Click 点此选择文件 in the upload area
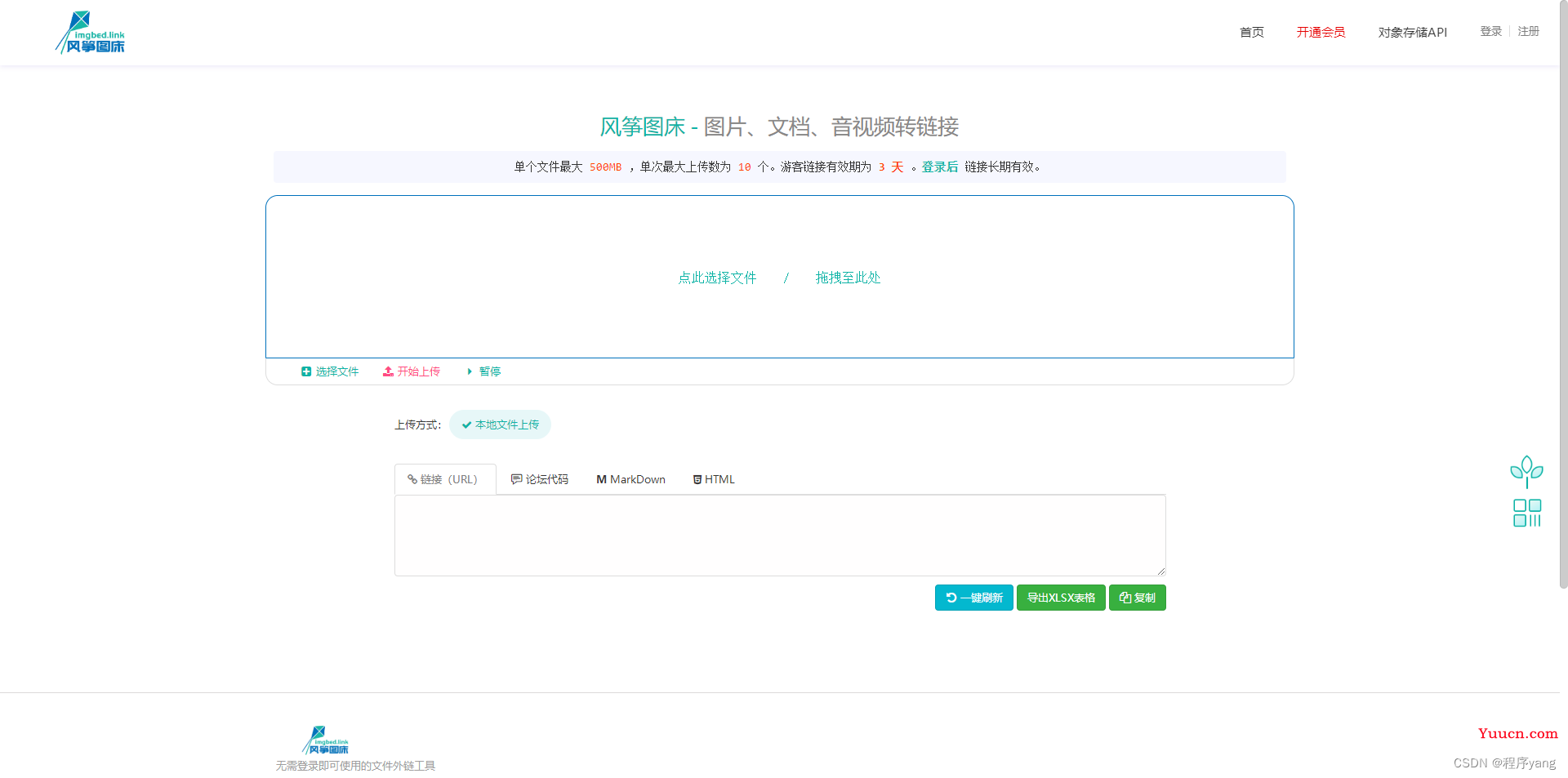 (x=717, y=278)
